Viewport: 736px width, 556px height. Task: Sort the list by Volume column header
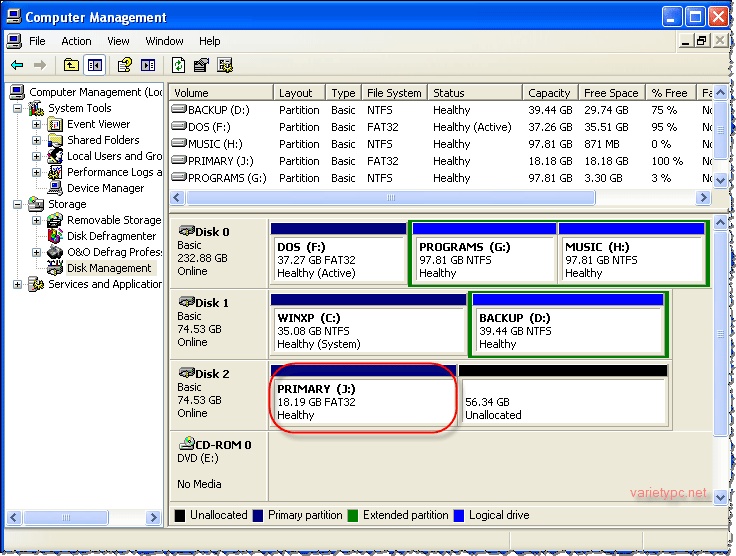click(x=221, y=93)
